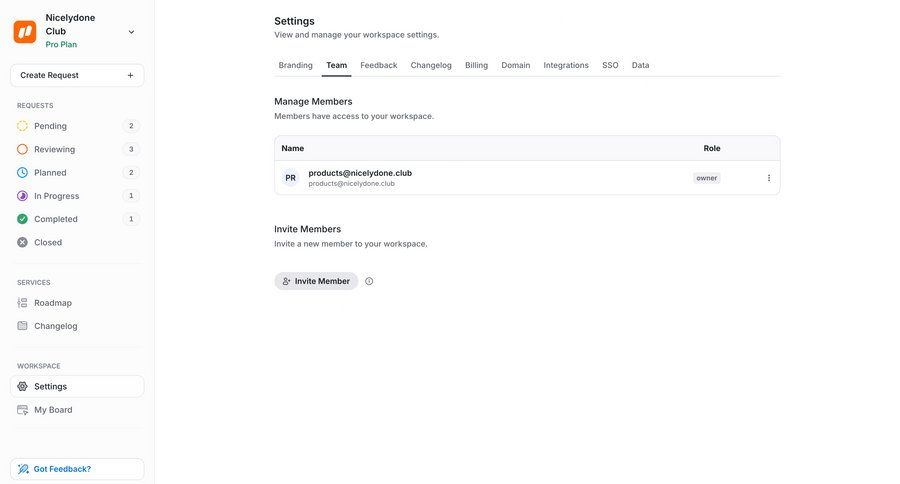
Task: Open the Integrations tab
Action: [566, 65]
